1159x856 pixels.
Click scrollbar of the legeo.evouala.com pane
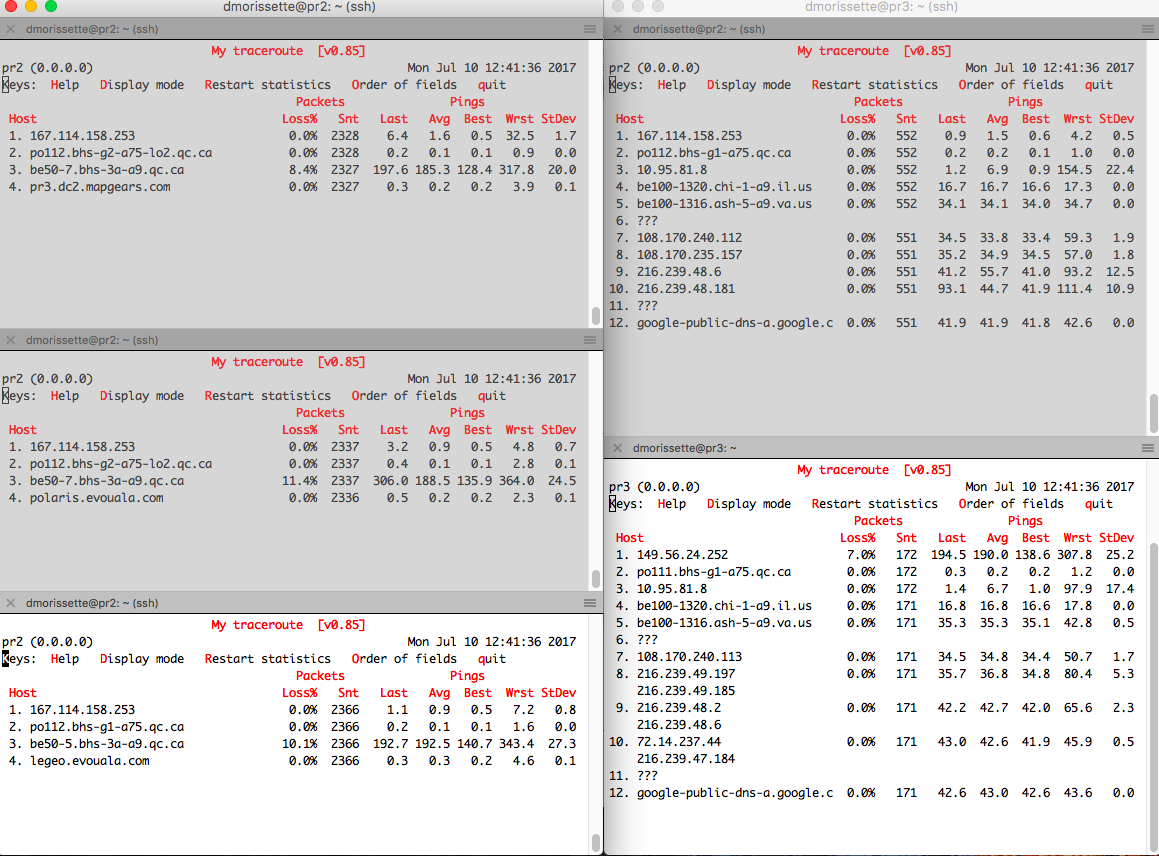(596, 843)
